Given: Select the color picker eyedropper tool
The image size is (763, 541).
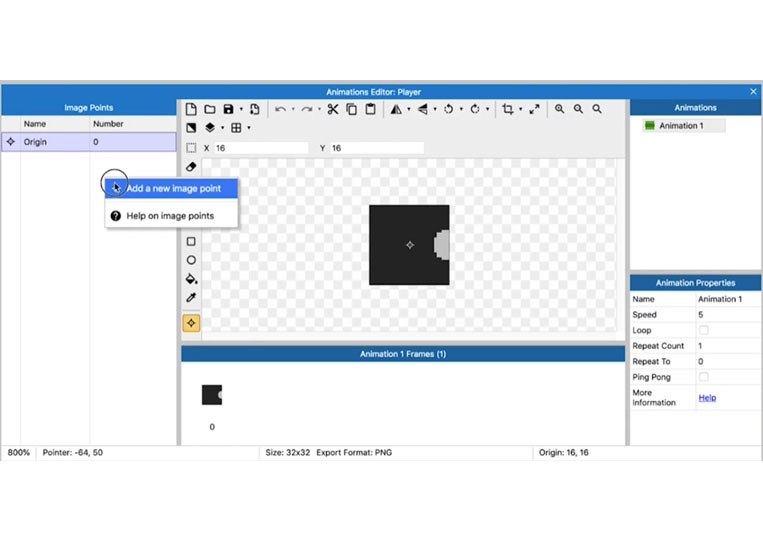Looking at the screenshot, I should pos(191,298).
